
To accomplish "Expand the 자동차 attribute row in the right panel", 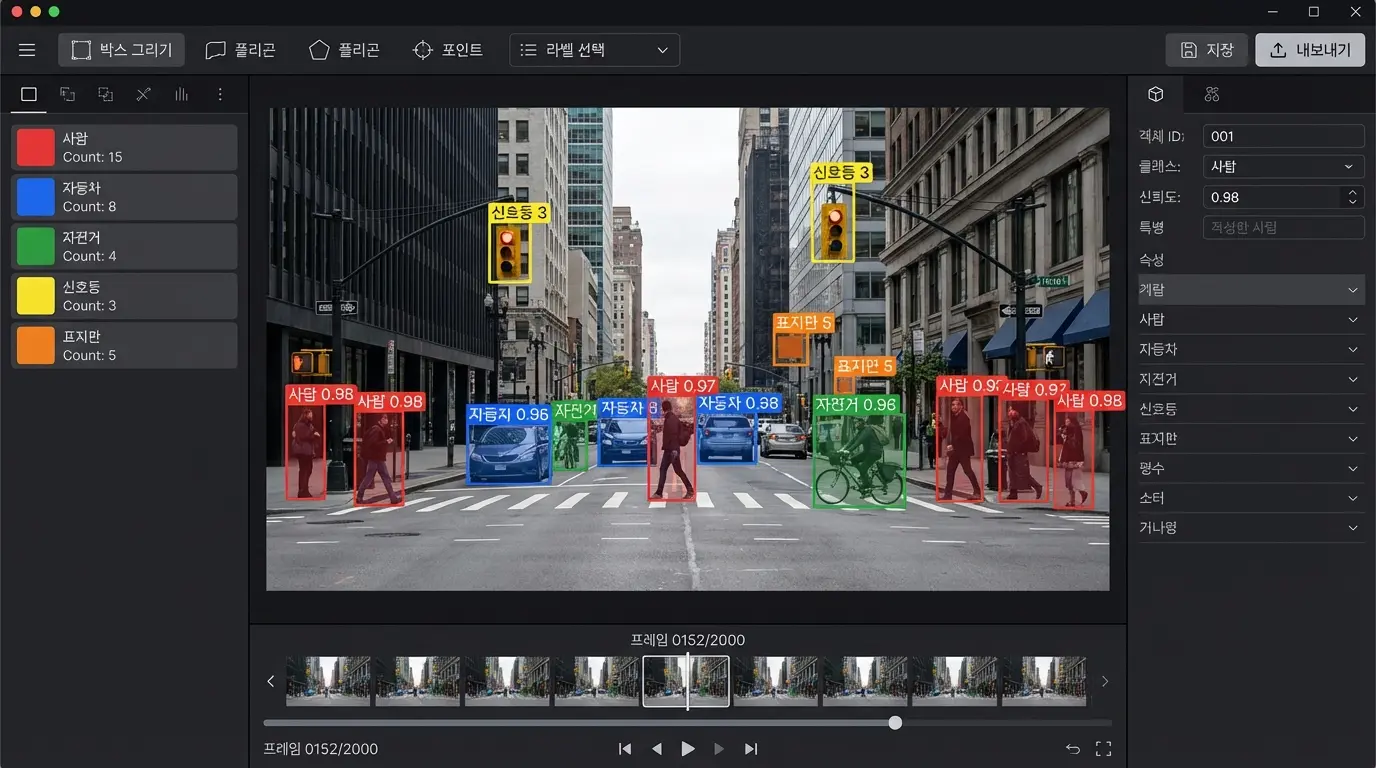I will coord(1251,350).
